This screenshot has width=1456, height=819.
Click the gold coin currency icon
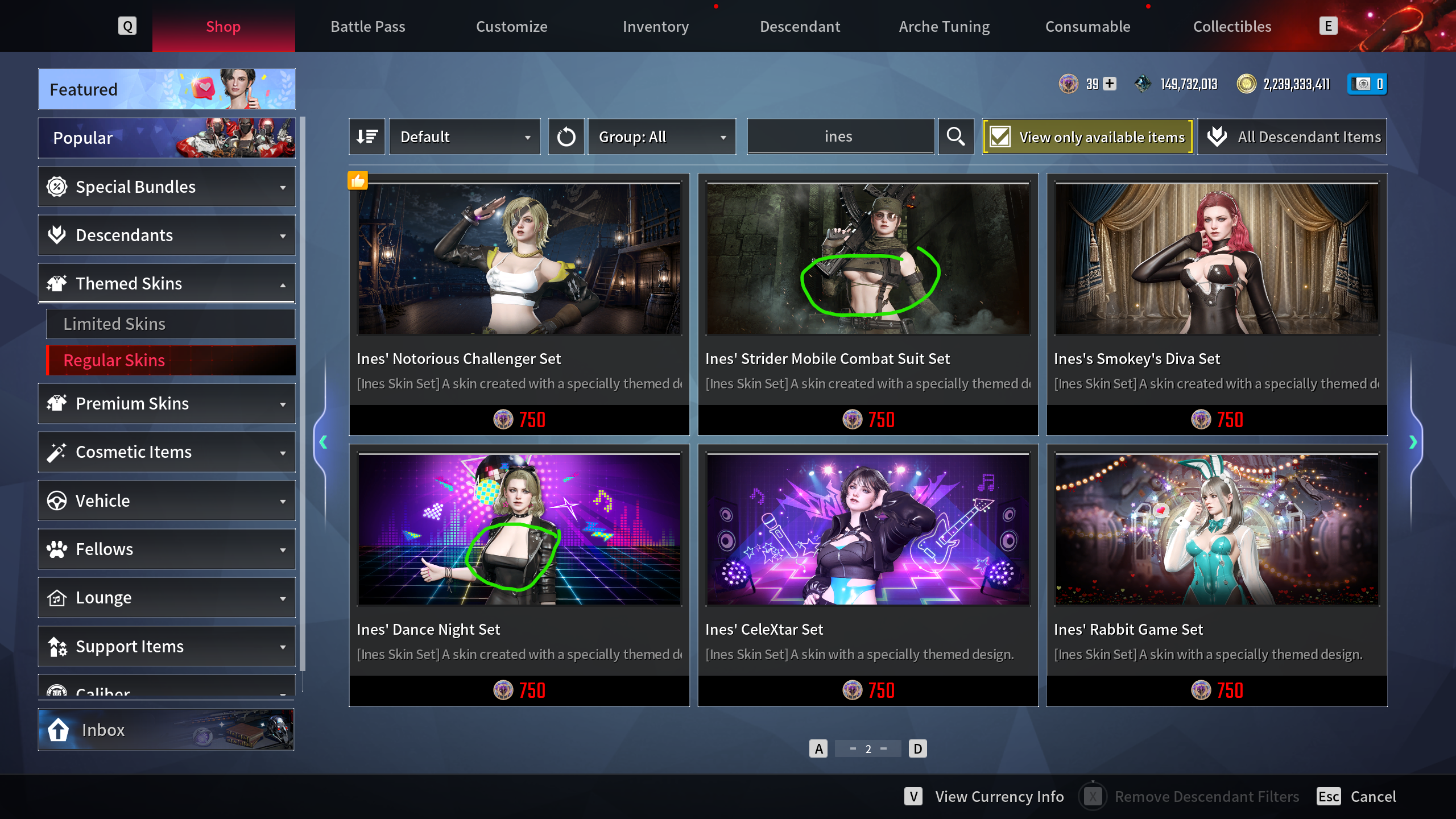1246,84
